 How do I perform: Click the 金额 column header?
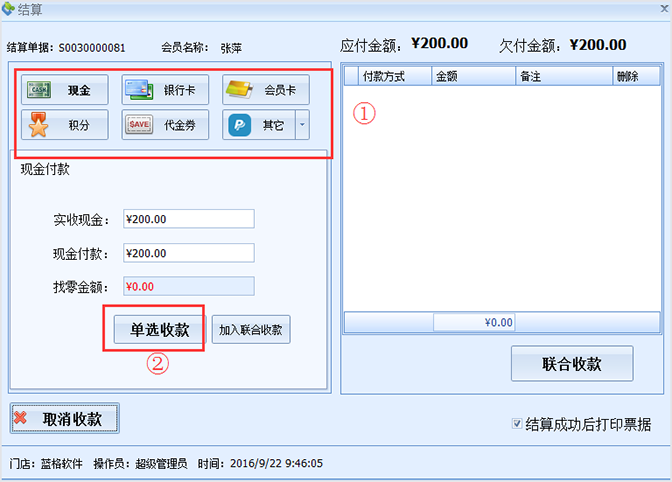pos(473,77)
